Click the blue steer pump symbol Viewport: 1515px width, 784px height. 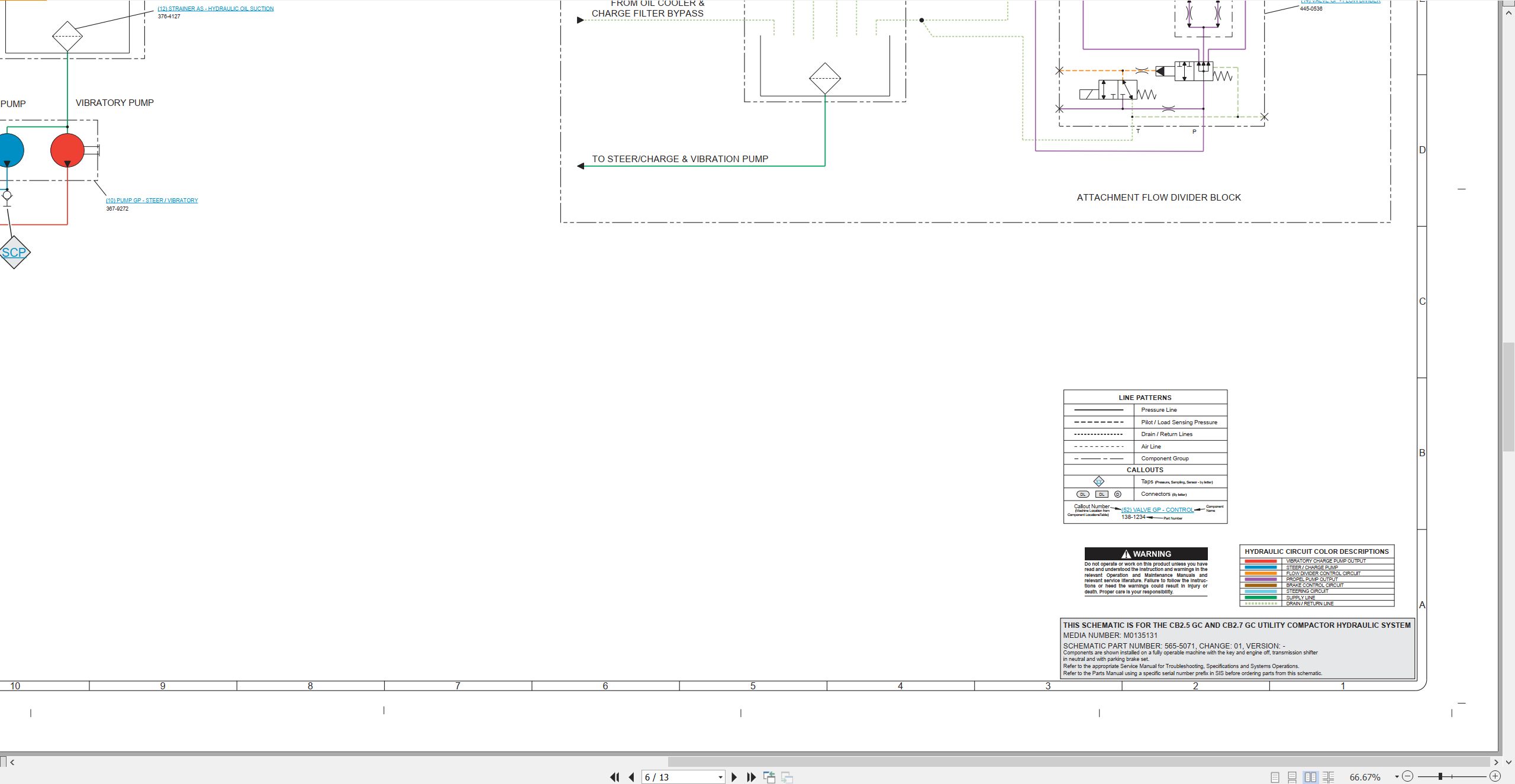click(9, 150)
